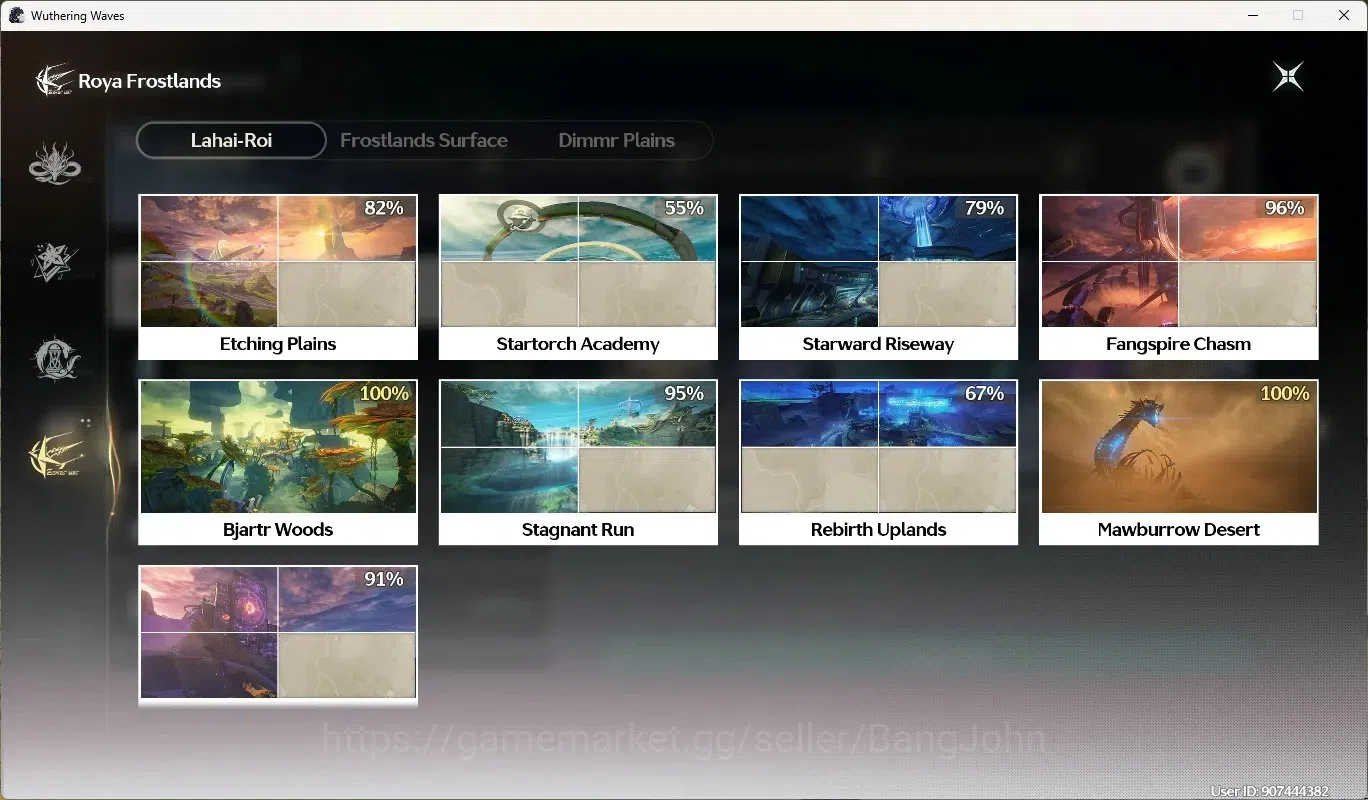Viewport: 1368px width, 800px height.
Task: Select the third region emblem in sidebar
Action: pyautogui.click(x=55, y=358)
